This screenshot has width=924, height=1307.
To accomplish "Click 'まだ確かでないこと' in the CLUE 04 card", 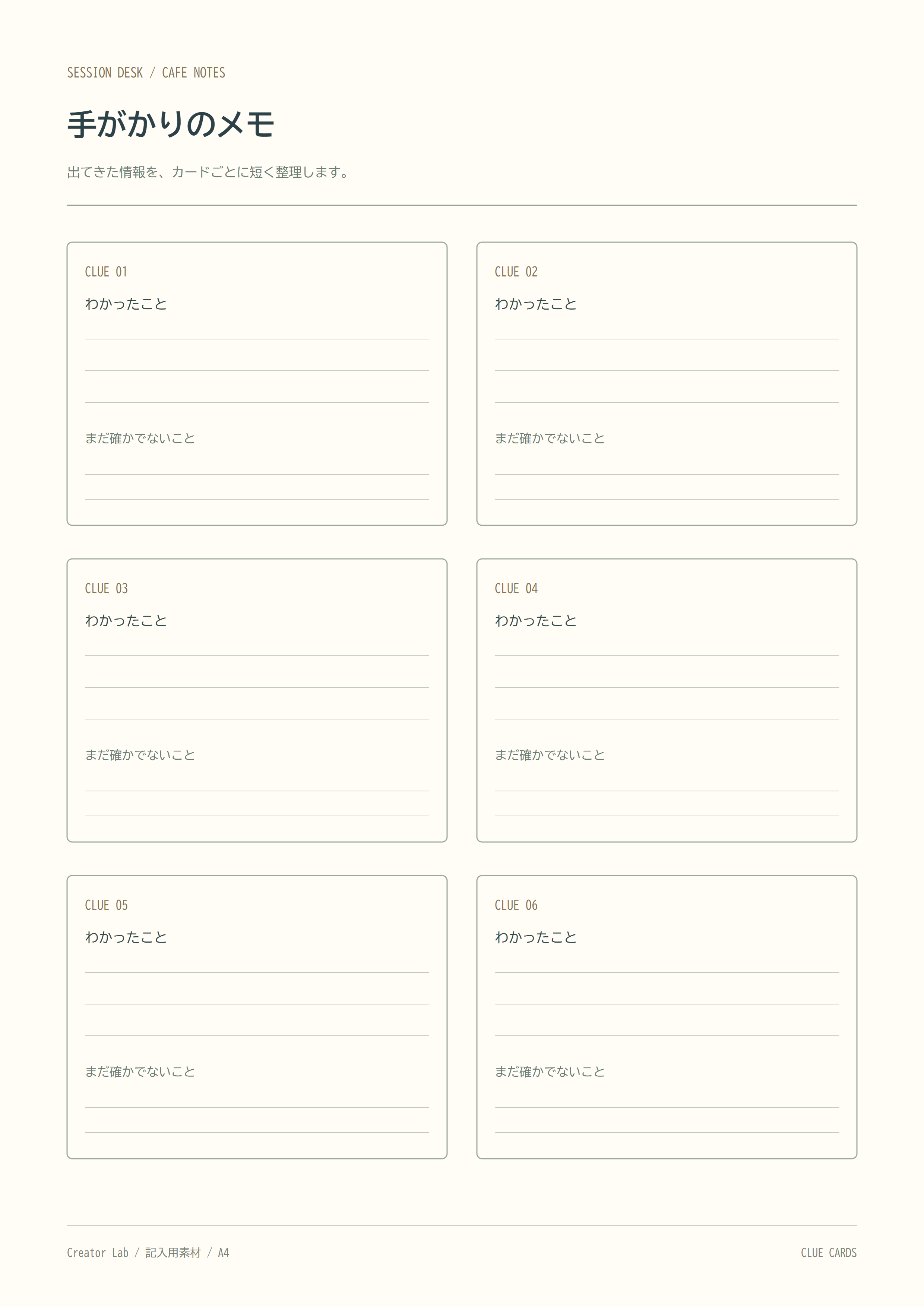I will (x=550, y=755).
